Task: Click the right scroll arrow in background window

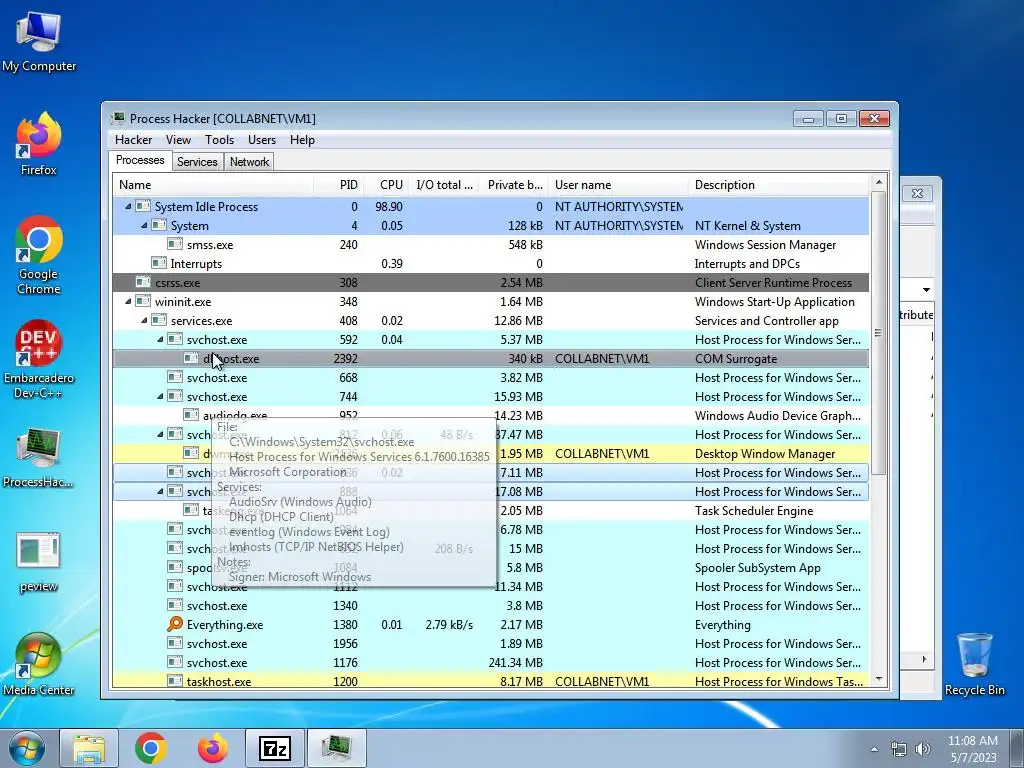Action: pyautogui.click(x=924, y=660)
